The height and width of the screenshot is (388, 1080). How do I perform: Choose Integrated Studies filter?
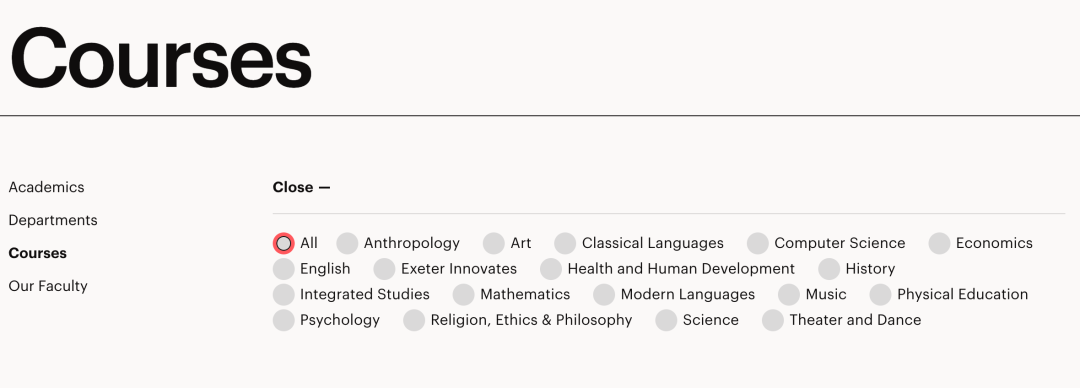(284, 294)
